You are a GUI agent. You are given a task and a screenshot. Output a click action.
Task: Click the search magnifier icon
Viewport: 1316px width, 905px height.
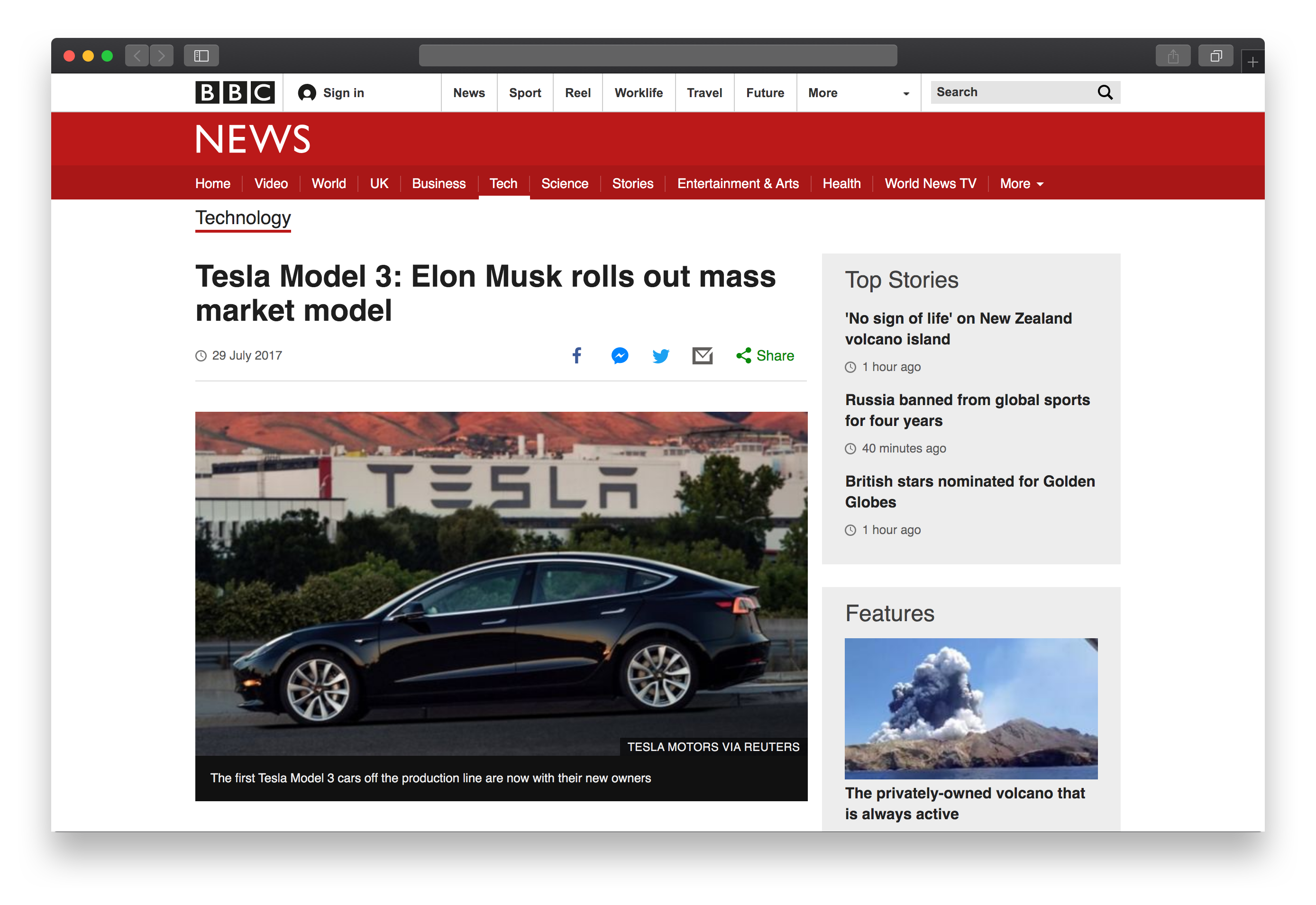click(x=1105, y=92)
